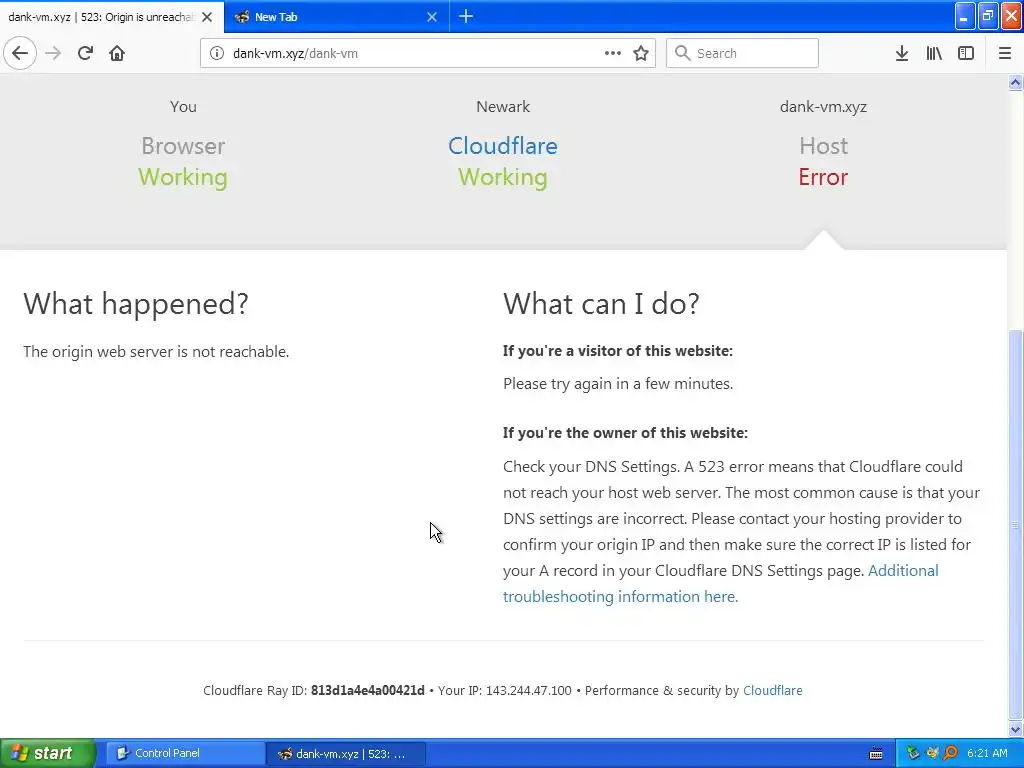Check the 6:21 AM taskbar clock
Image resolution: width=1024 pixels, height=768 pixels.
point(987,753)
